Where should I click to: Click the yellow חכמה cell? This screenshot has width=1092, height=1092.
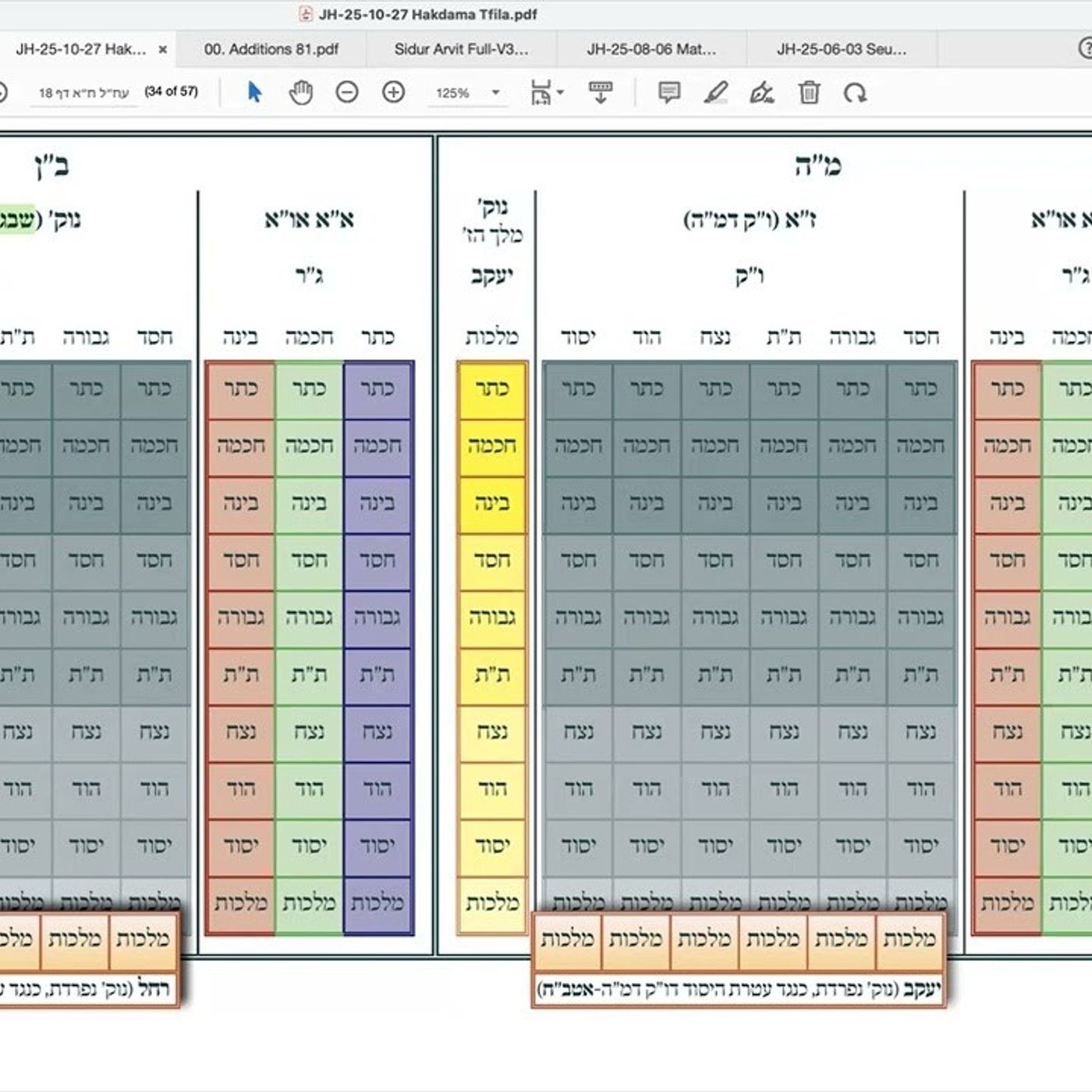point(492,446)
